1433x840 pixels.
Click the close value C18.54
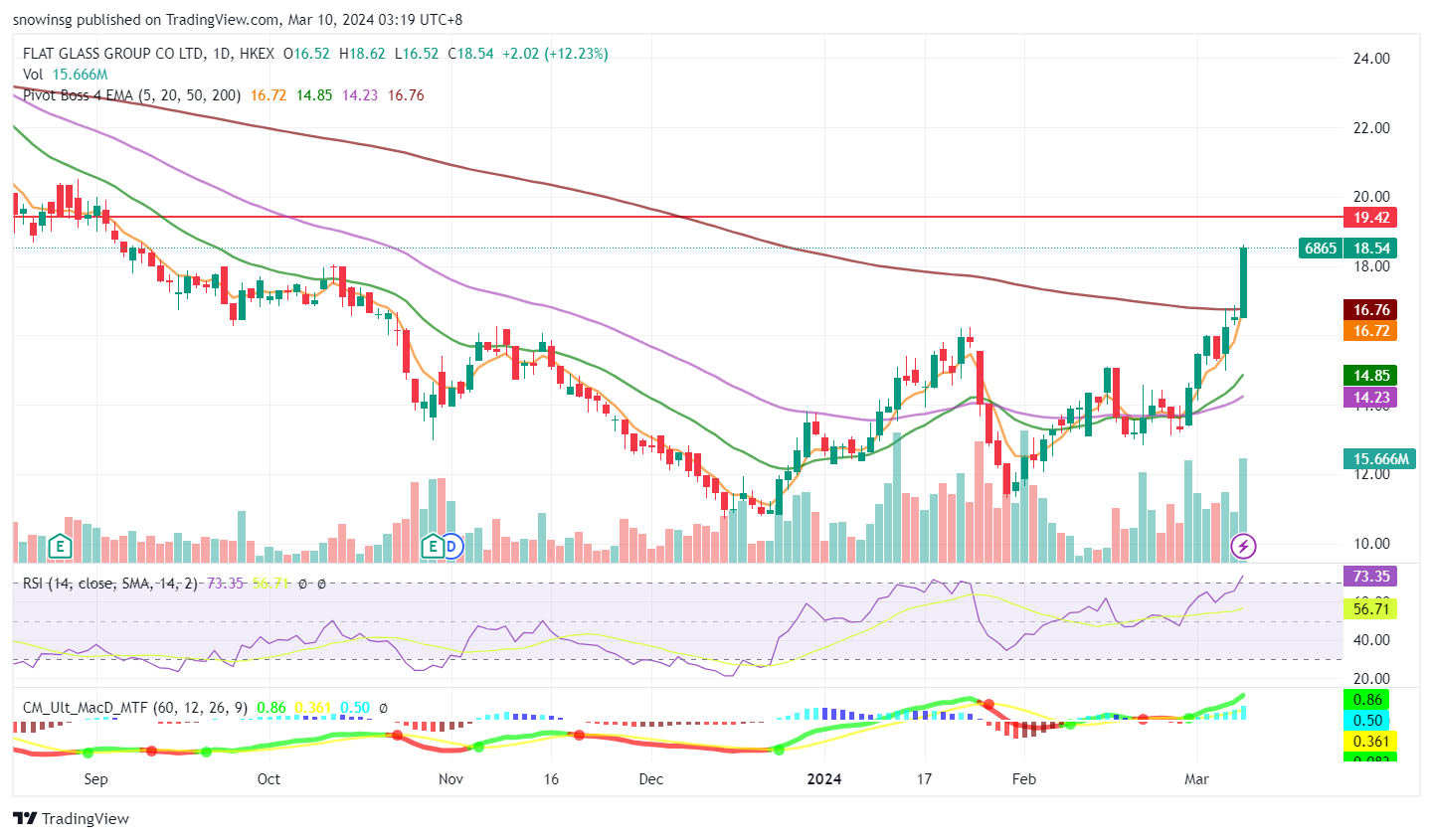point(470,54)
